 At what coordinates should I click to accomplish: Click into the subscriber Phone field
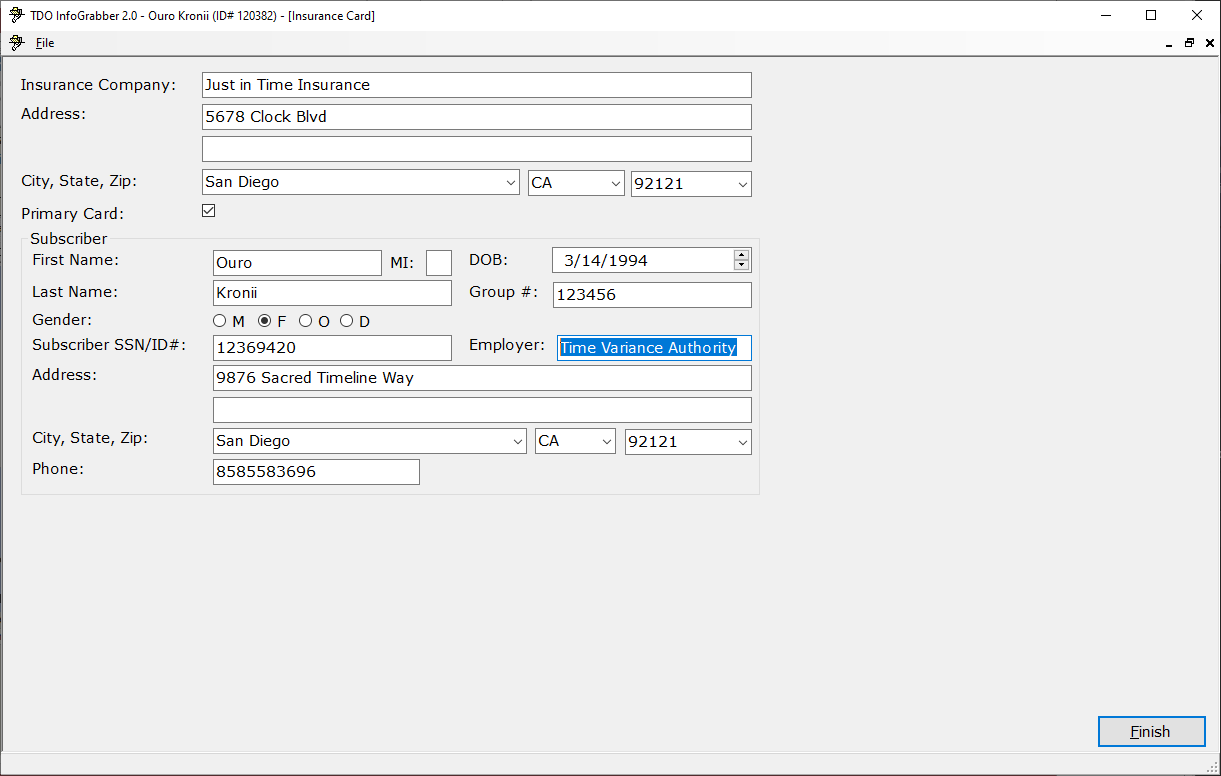(x=316, y=472)
